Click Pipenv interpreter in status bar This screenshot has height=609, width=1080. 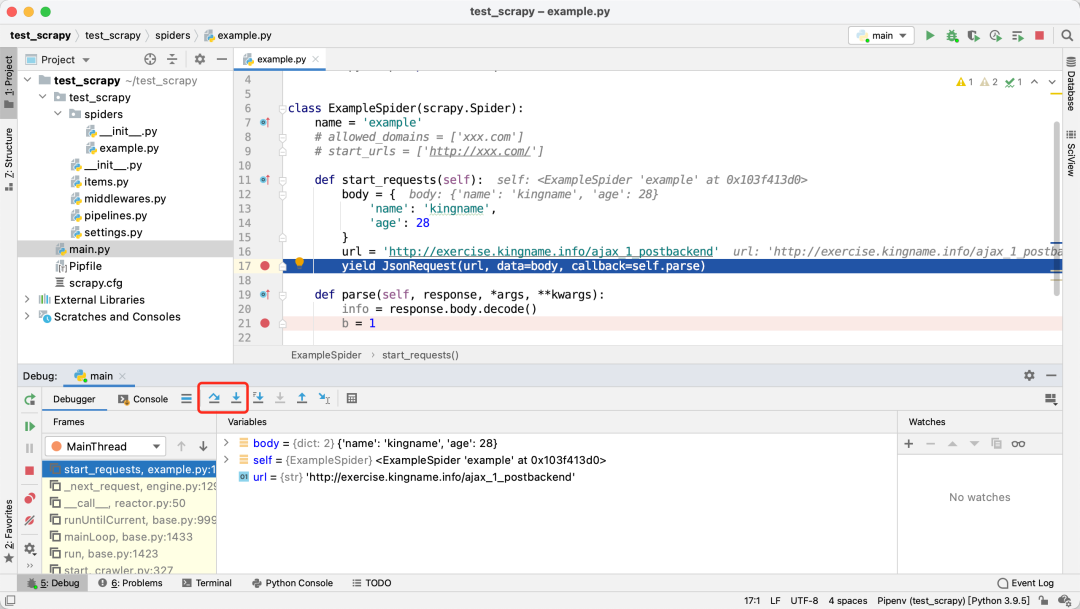click(953, 601)
